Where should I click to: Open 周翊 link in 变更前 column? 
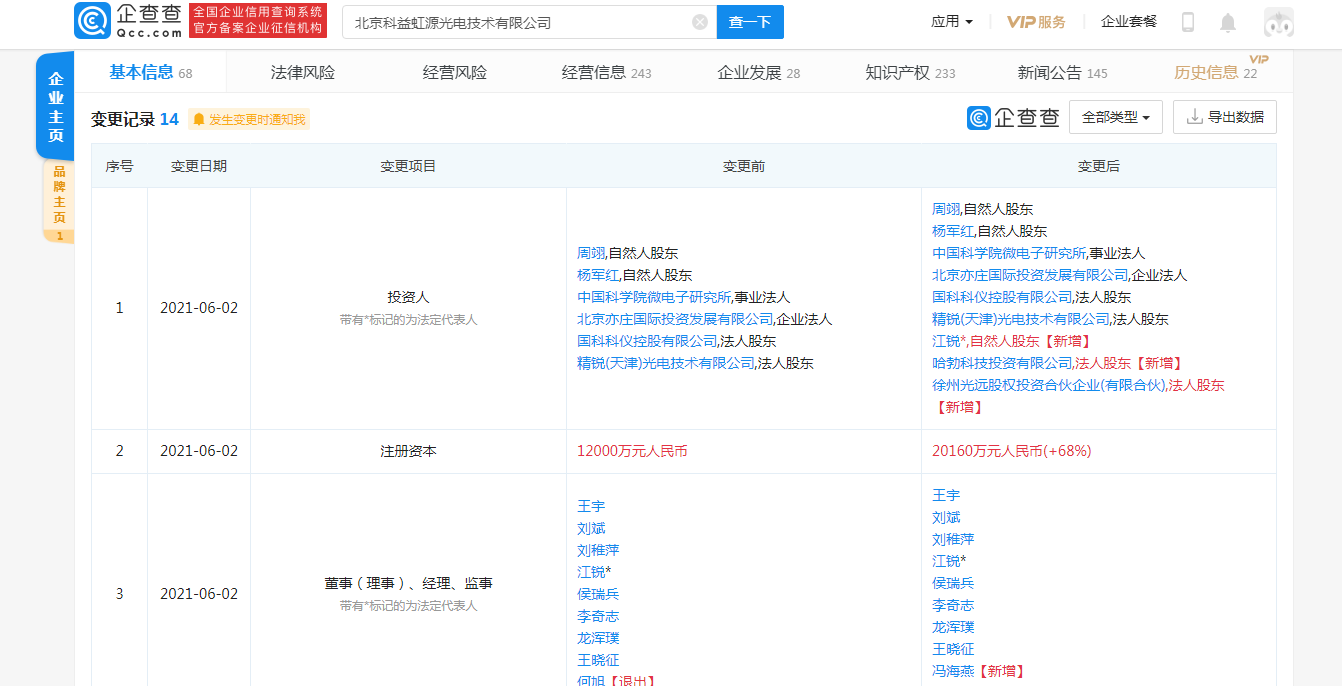pyautogui.click(x=591, y=253)
